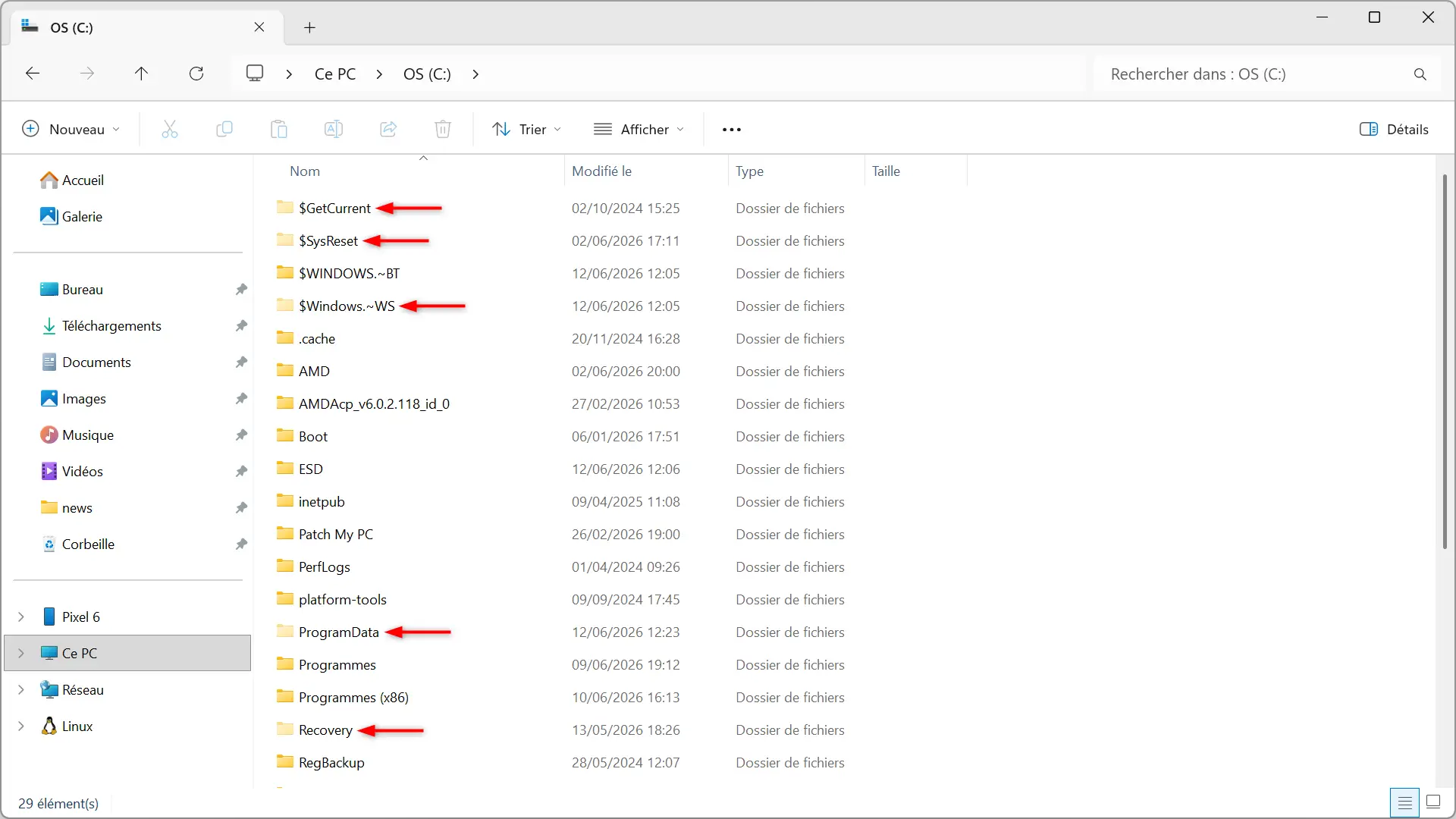Click the Copy icon in toolbar
The image size is (1456, 819).
coord(224,129)
